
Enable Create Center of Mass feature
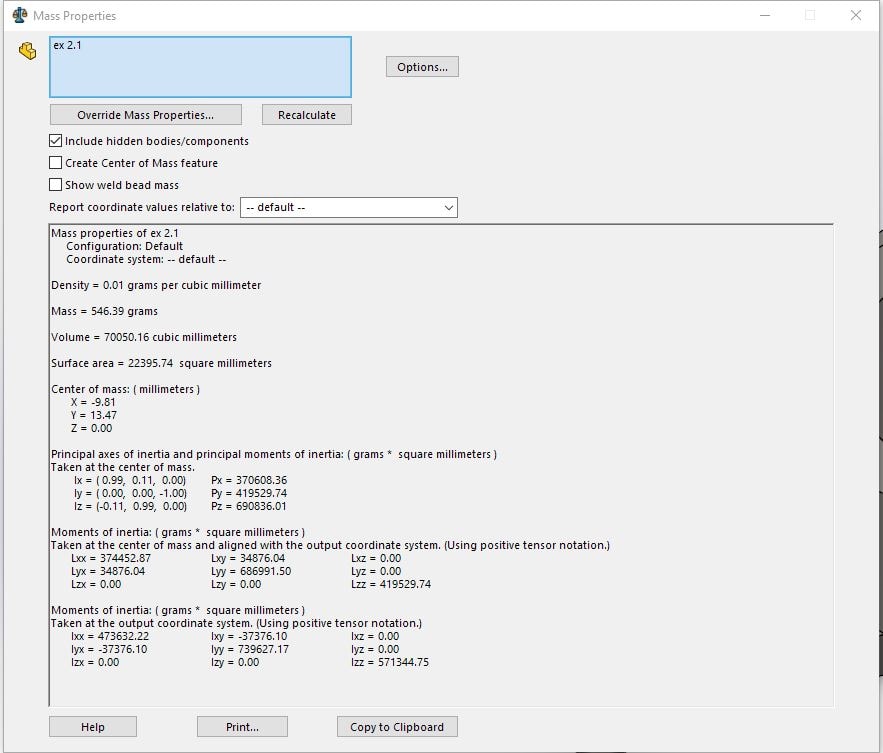coord(55,163)
